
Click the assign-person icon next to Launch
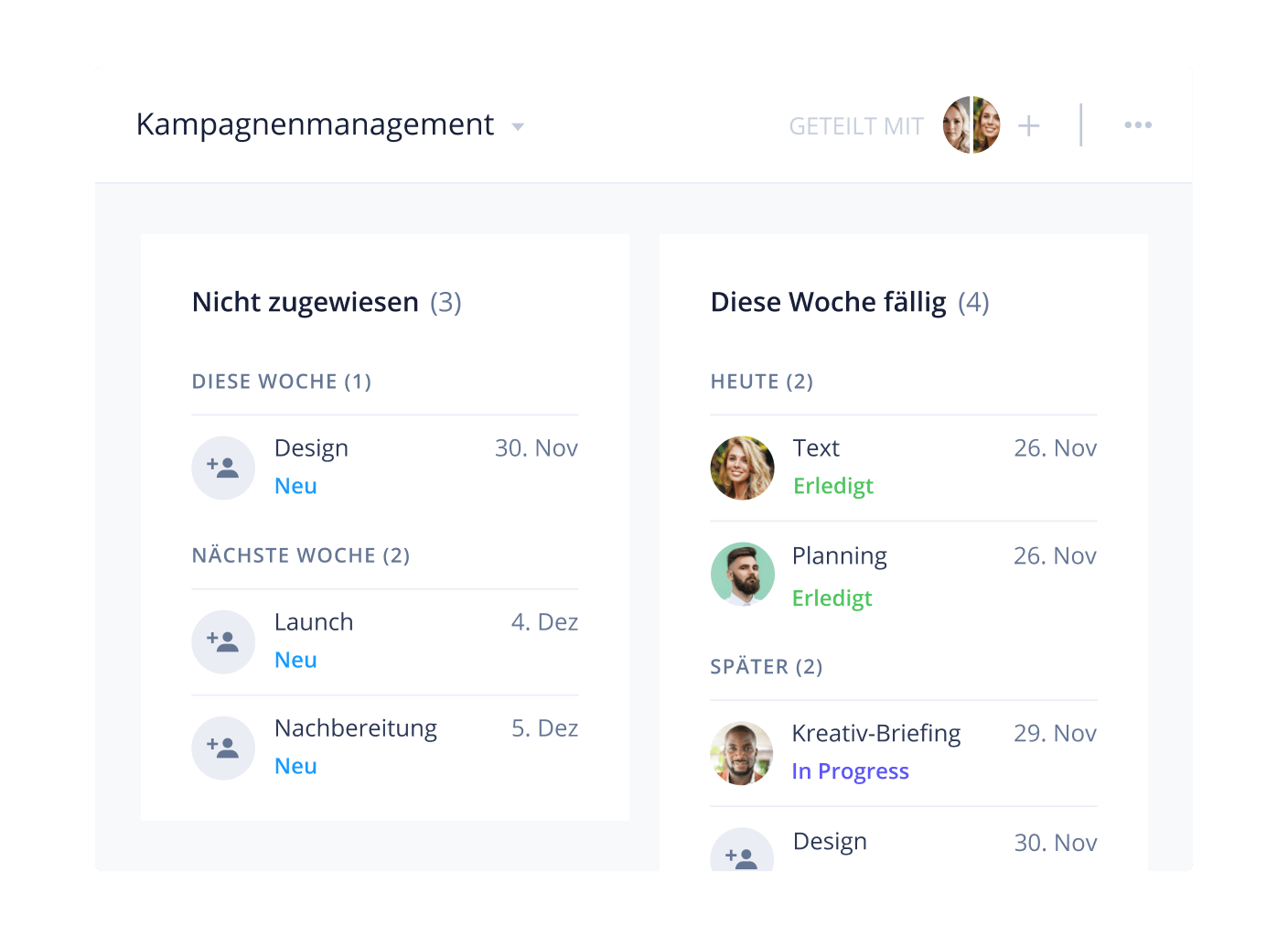(x=223, y=641)
